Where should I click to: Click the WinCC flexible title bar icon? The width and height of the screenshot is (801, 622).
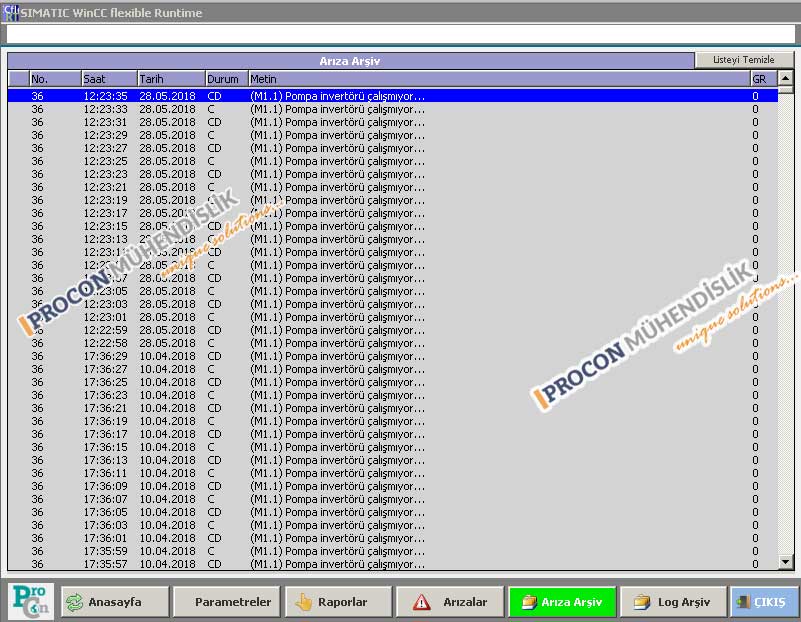tap(10, 12)
